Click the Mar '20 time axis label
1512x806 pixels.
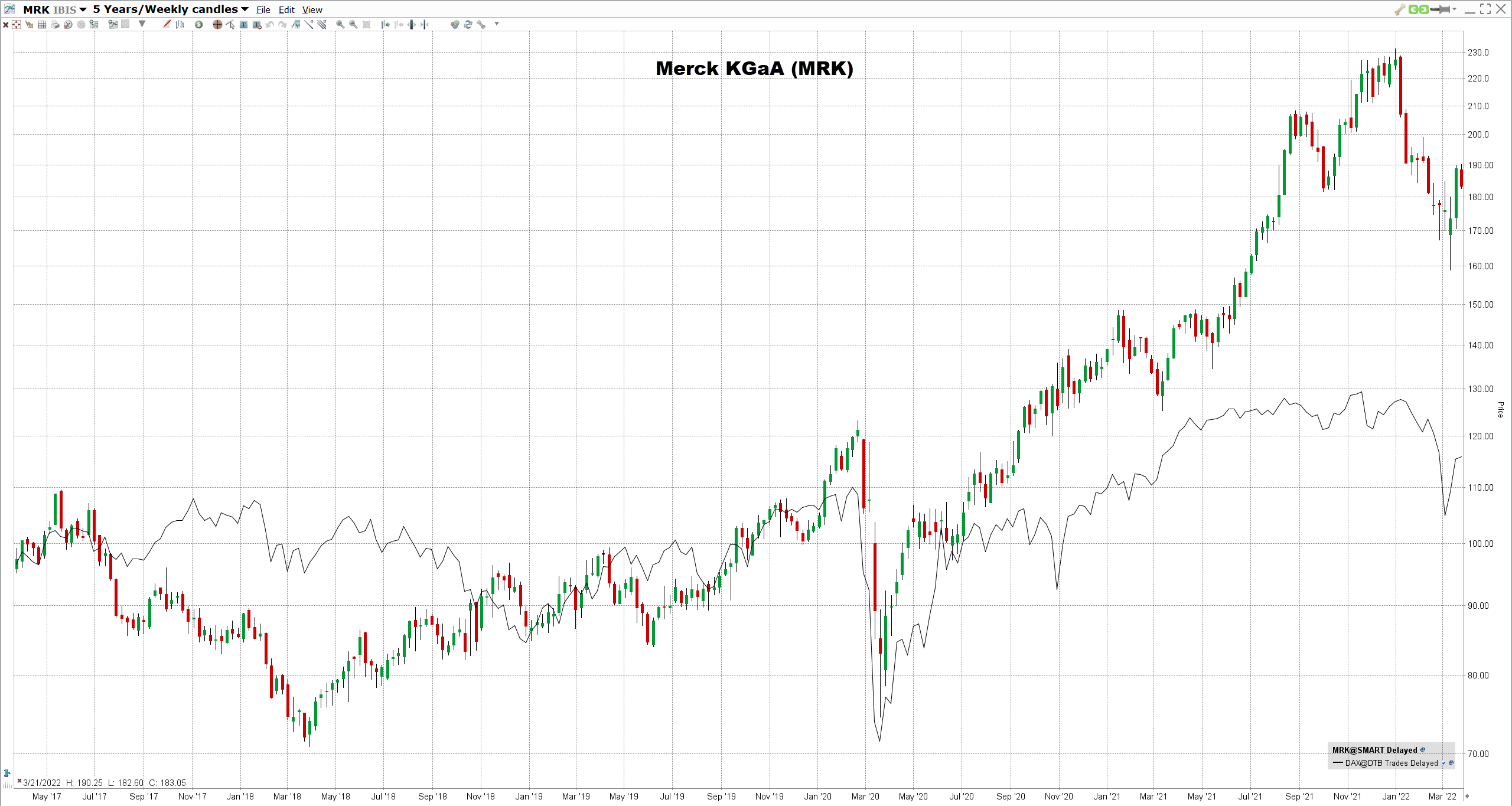pos(865,796)
